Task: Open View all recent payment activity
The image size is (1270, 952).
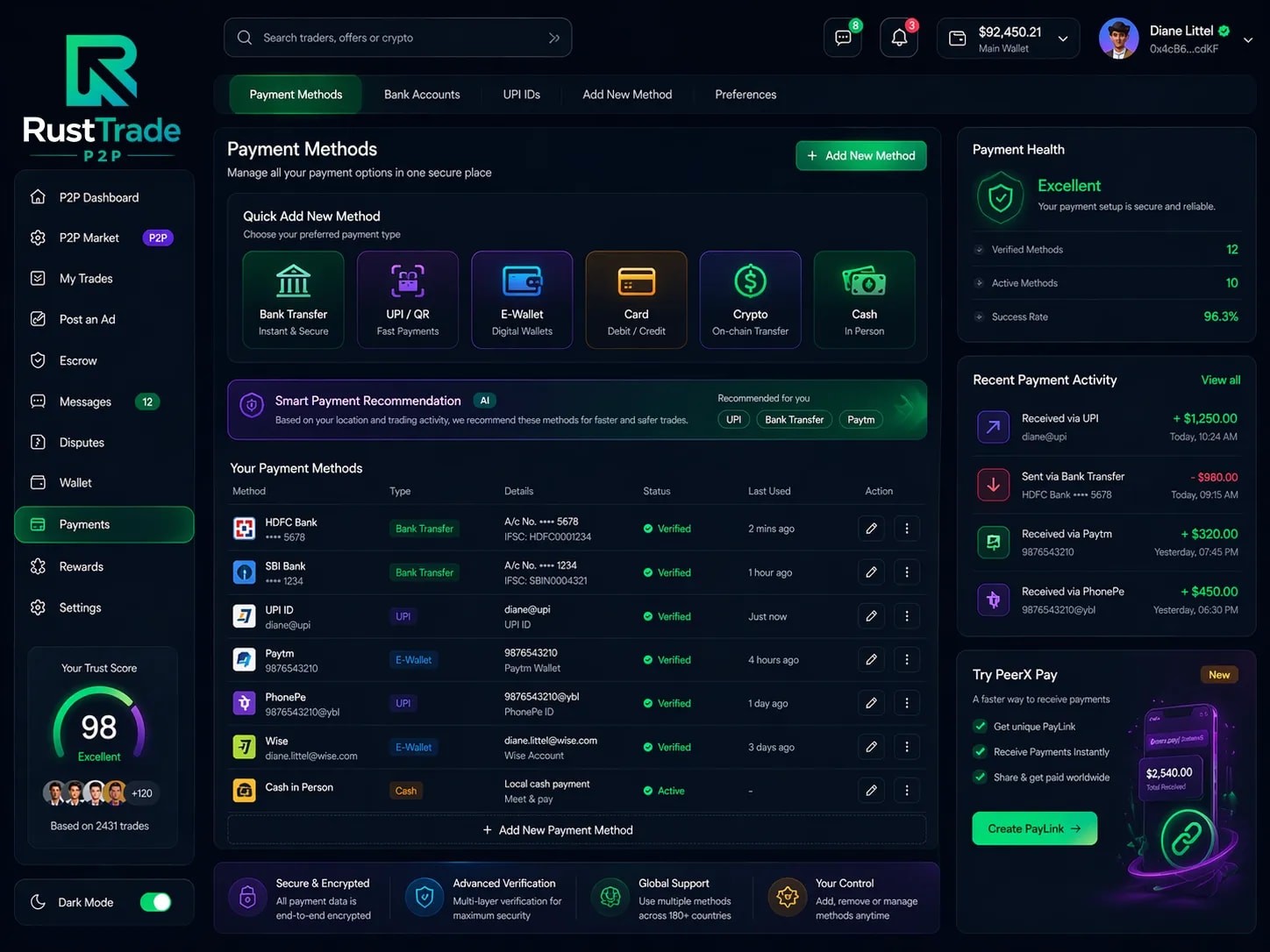Action: (x=1220, y=380)
